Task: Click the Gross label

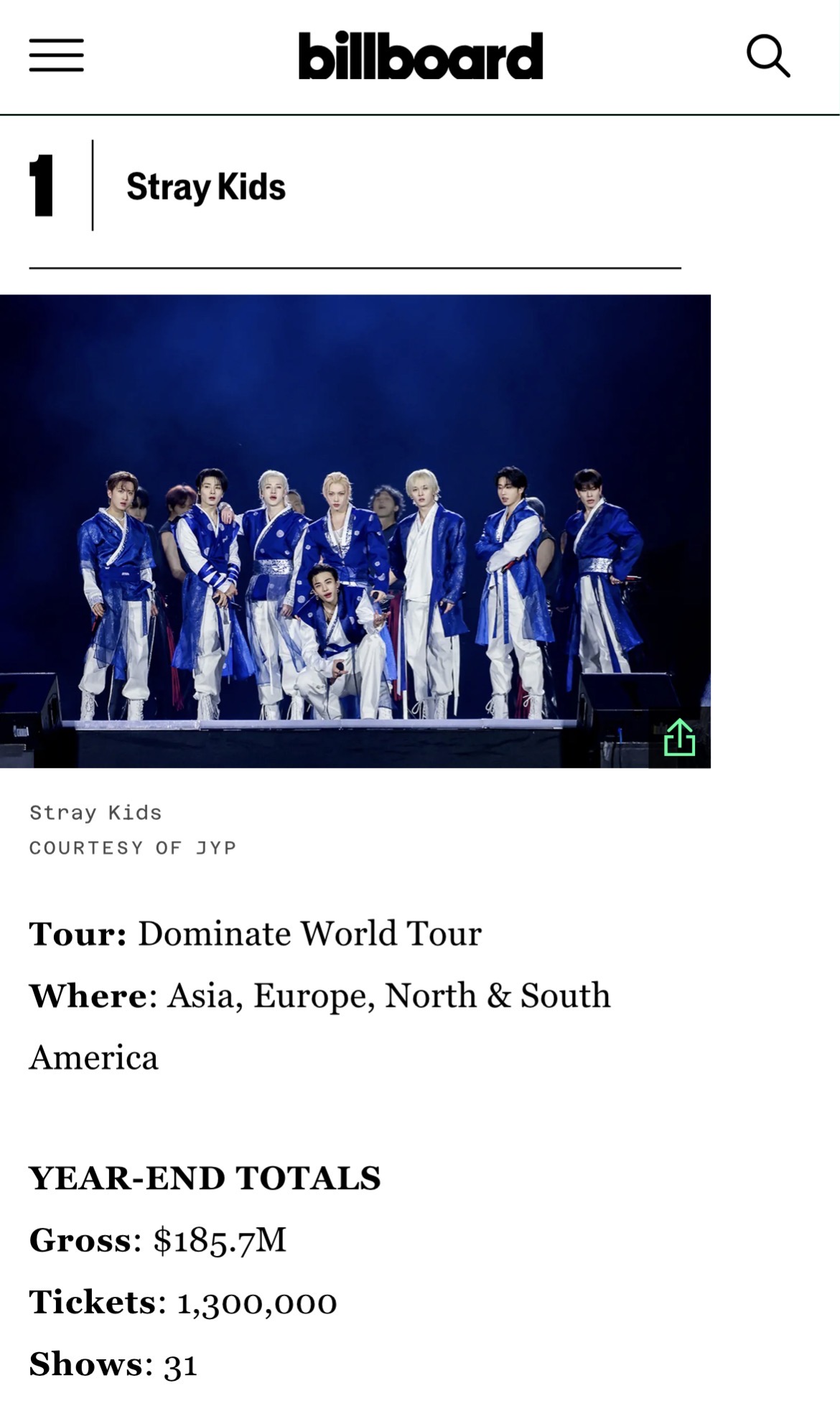Action: coord(81,1240)
